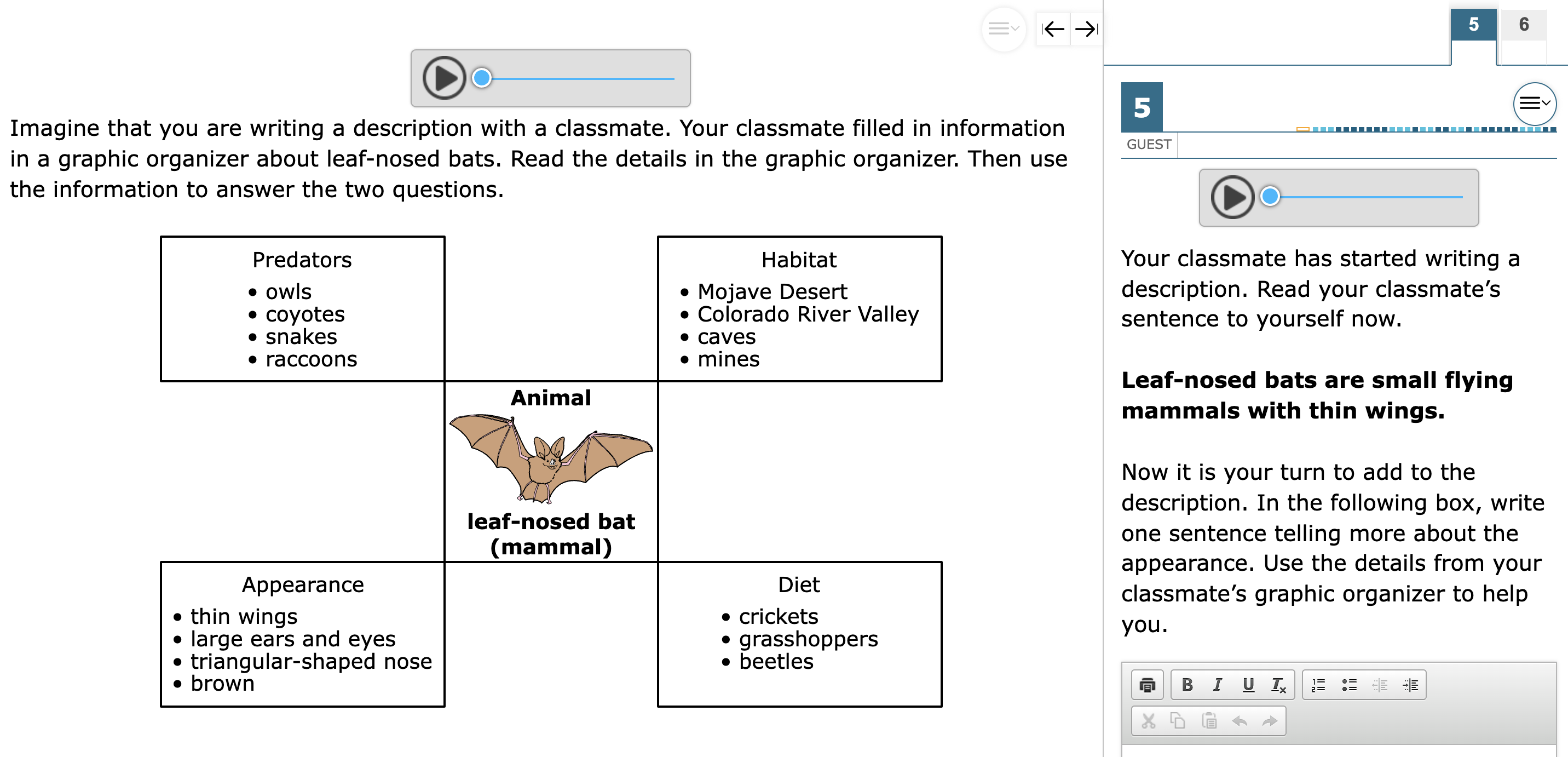Open the passage context menu dropdown
The height and width of the screenshot is (757, 1568).
point(1003,28)
